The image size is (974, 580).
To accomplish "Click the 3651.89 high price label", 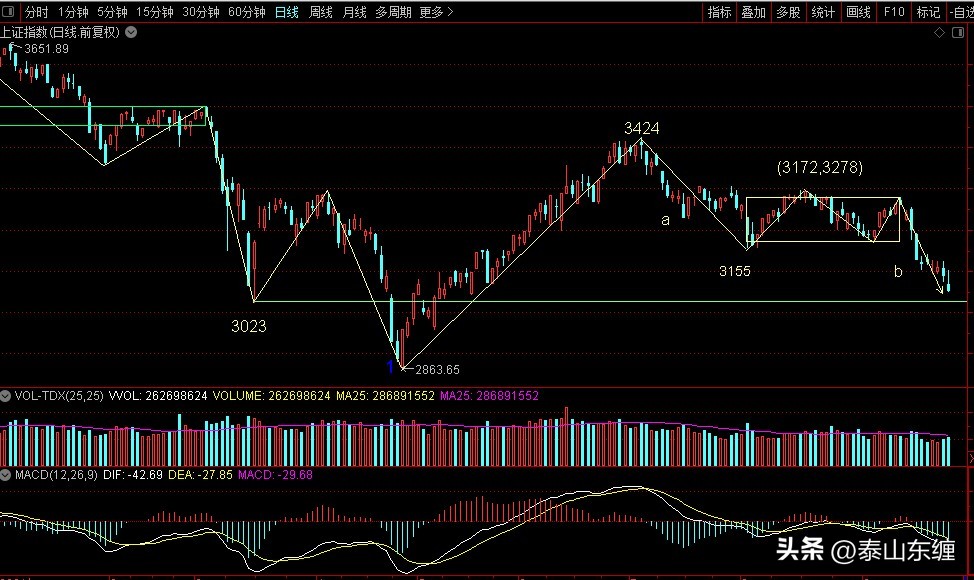I will coord(47,48).
